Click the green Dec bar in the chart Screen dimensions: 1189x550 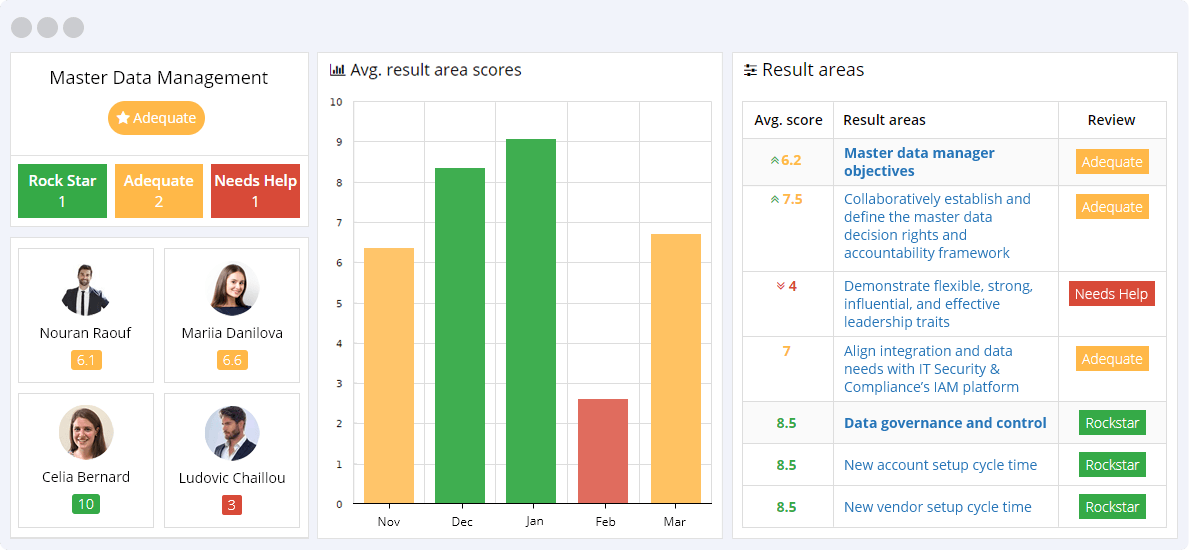click(x=460, y=335)
